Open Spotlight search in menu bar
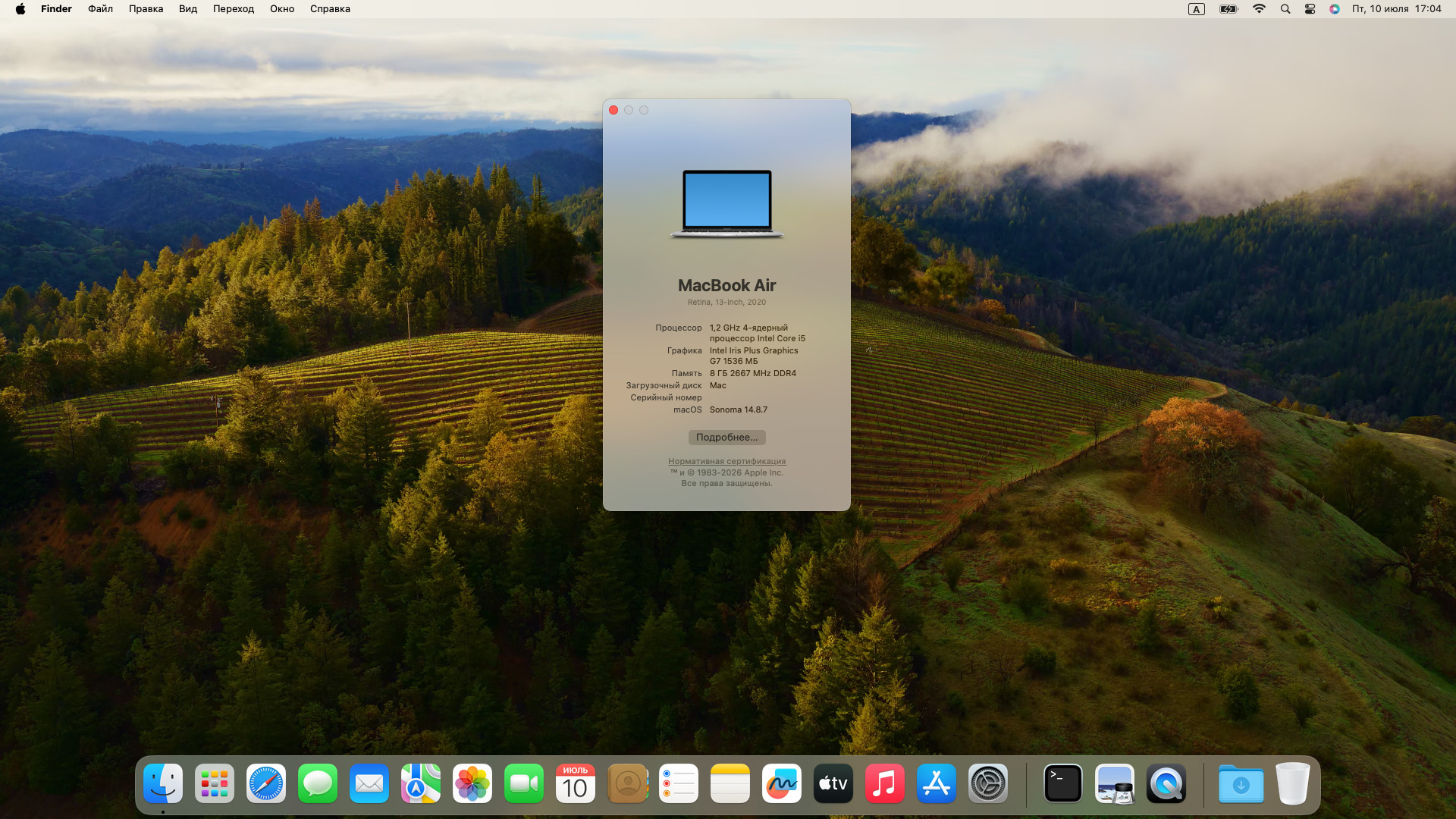This screenshot has height=819, width=1456. pyautogui.click(x=1285, y=9)
